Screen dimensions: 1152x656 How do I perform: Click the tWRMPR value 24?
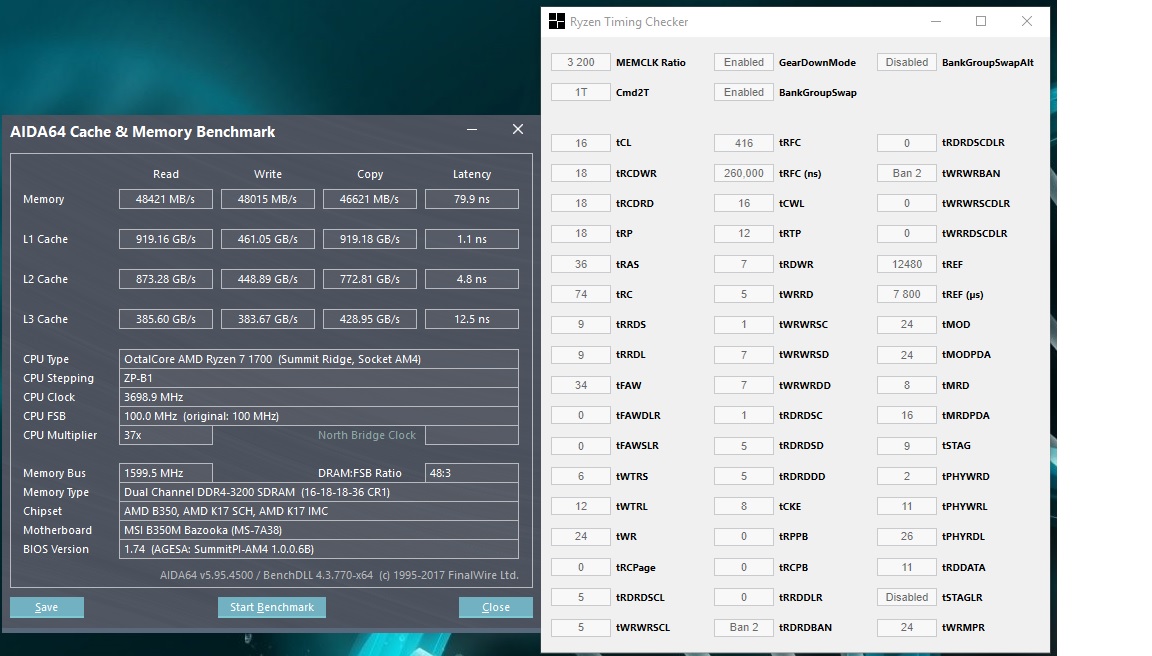click(x=907, y=628)
